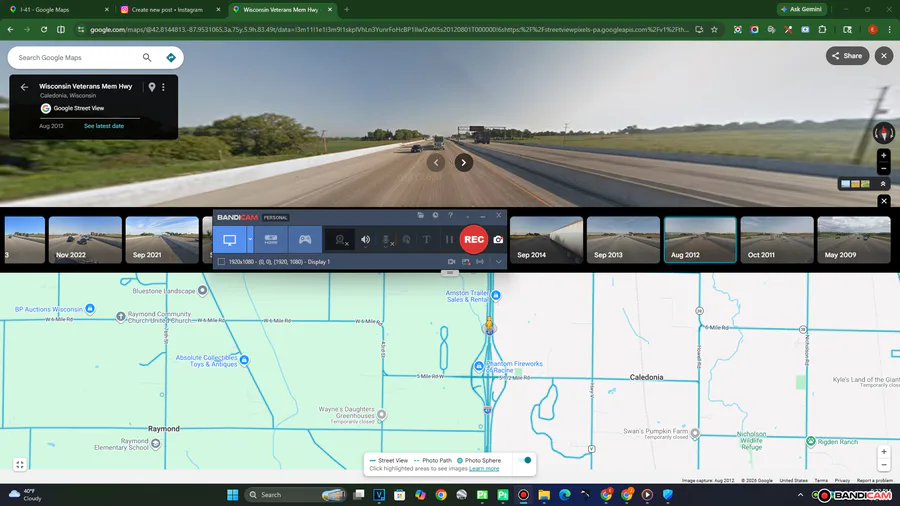Viewport: 900px width, 506px height.
Task: Close the historical imagery strip
Action: click(884, 201)
